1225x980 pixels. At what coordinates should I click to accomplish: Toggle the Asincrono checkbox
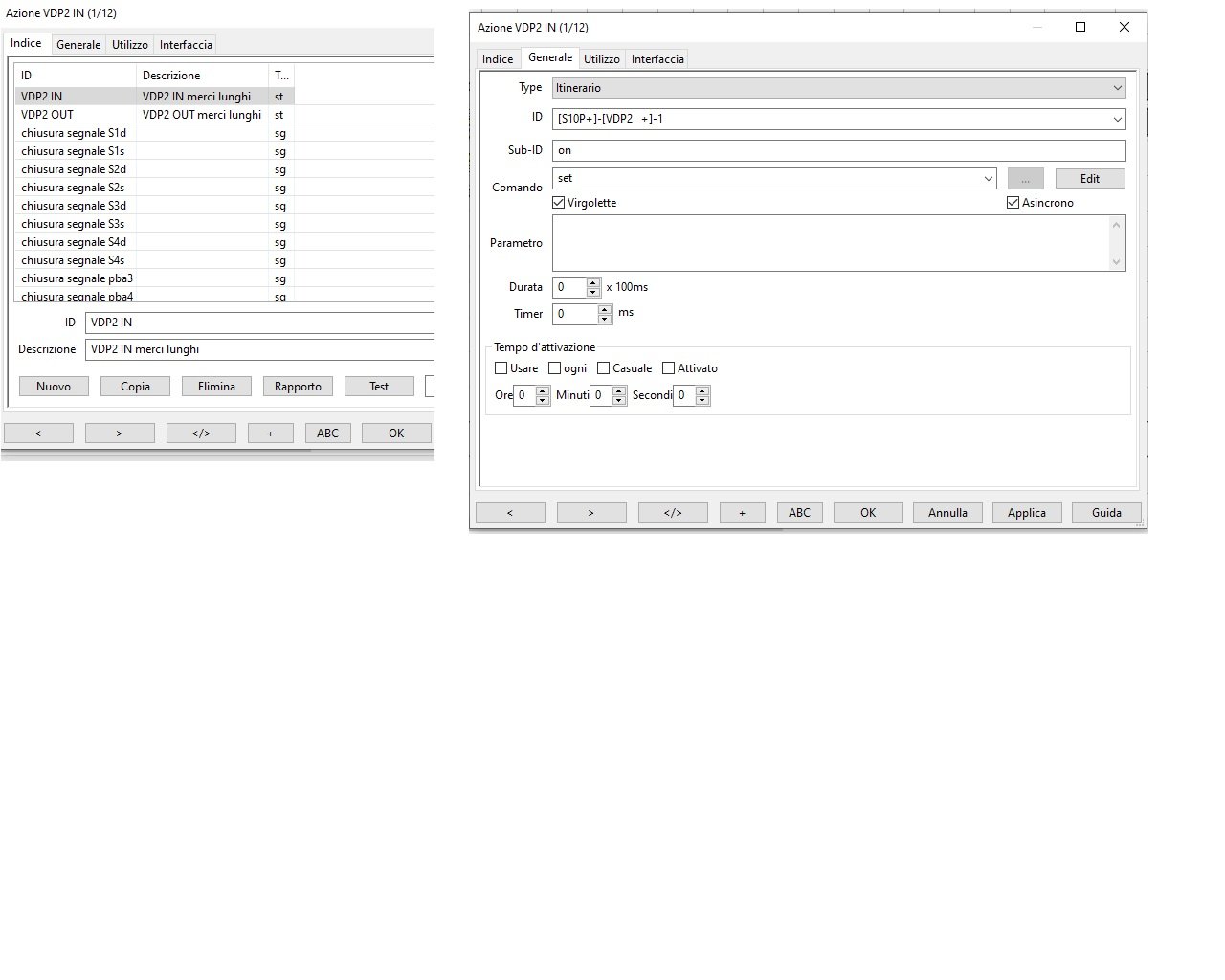[x=1013, y=203]
